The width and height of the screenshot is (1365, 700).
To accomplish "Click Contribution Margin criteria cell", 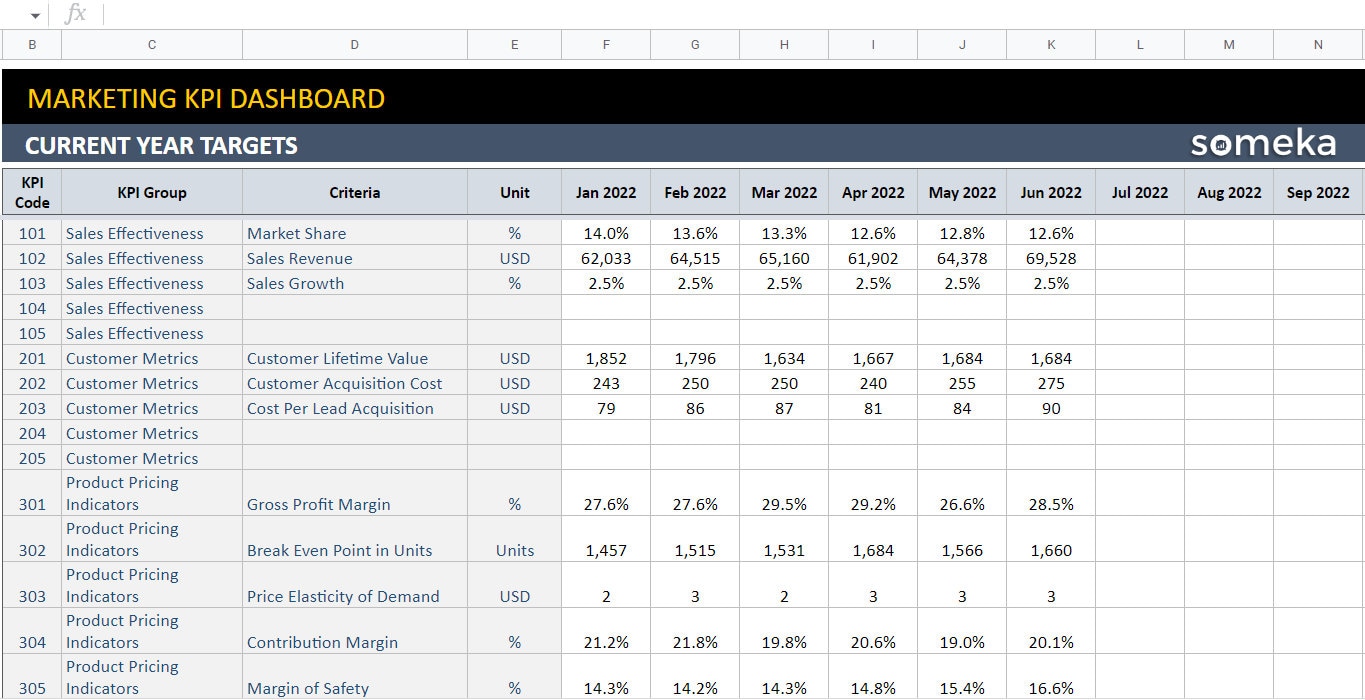I will point(355,631).
